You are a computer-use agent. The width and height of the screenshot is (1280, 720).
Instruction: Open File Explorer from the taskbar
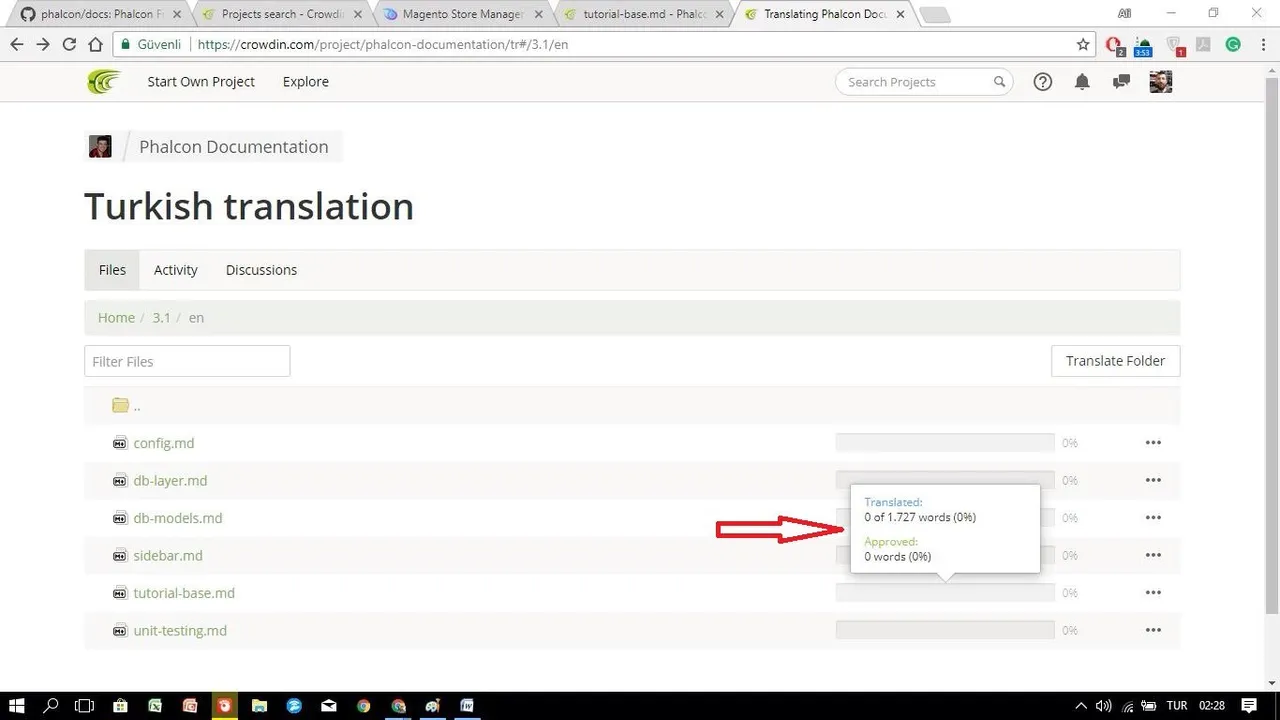pyautogui.click(x=259, y=706)
